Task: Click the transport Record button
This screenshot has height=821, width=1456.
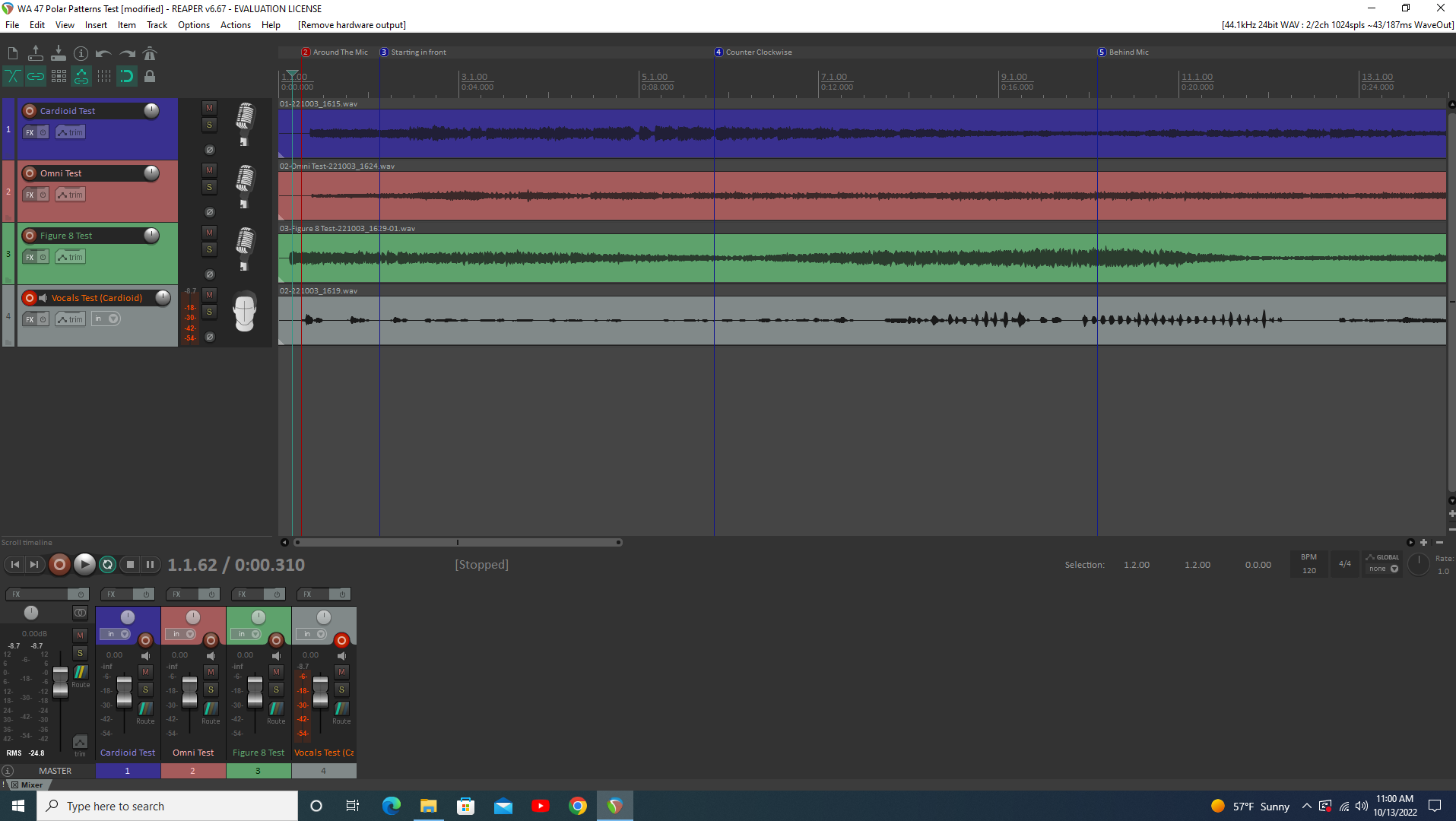Action: click(x=59, y=564)
